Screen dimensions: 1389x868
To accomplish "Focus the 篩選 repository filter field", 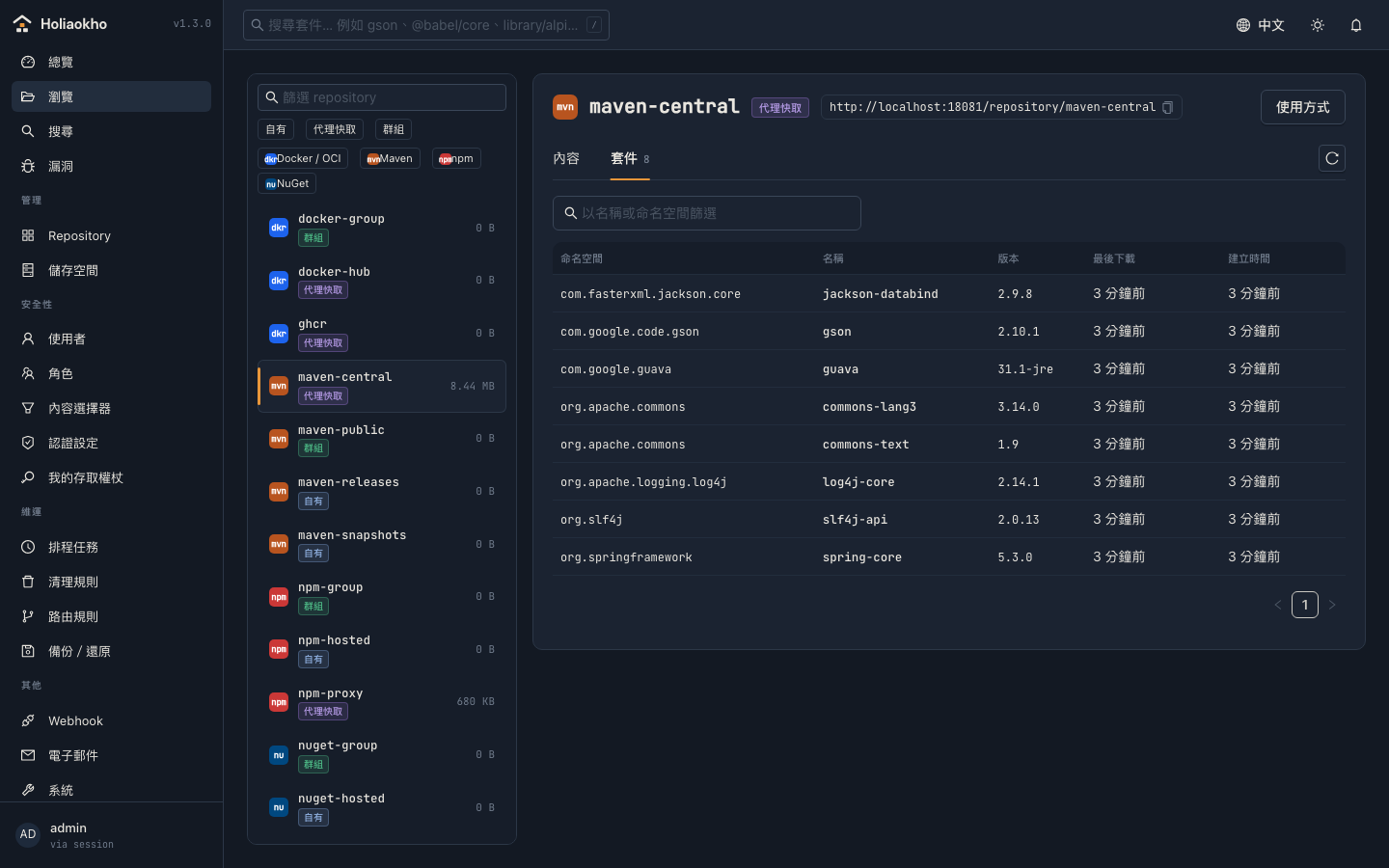I will point(382,97).
